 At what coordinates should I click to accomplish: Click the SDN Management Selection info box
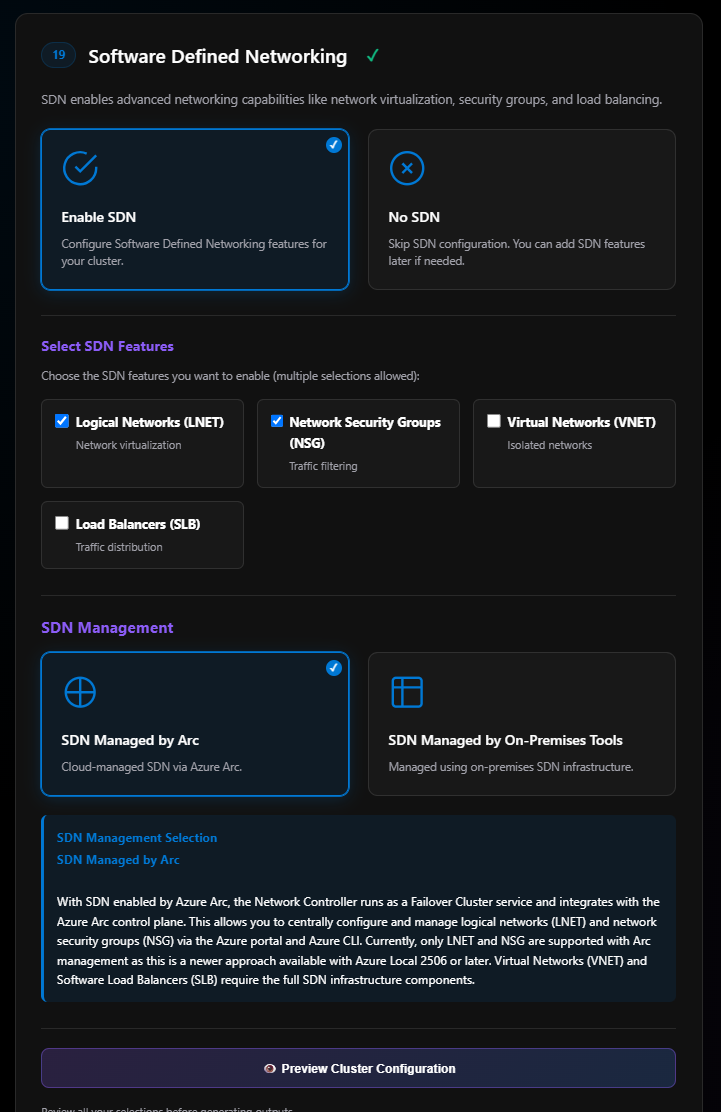click(359, 908)
